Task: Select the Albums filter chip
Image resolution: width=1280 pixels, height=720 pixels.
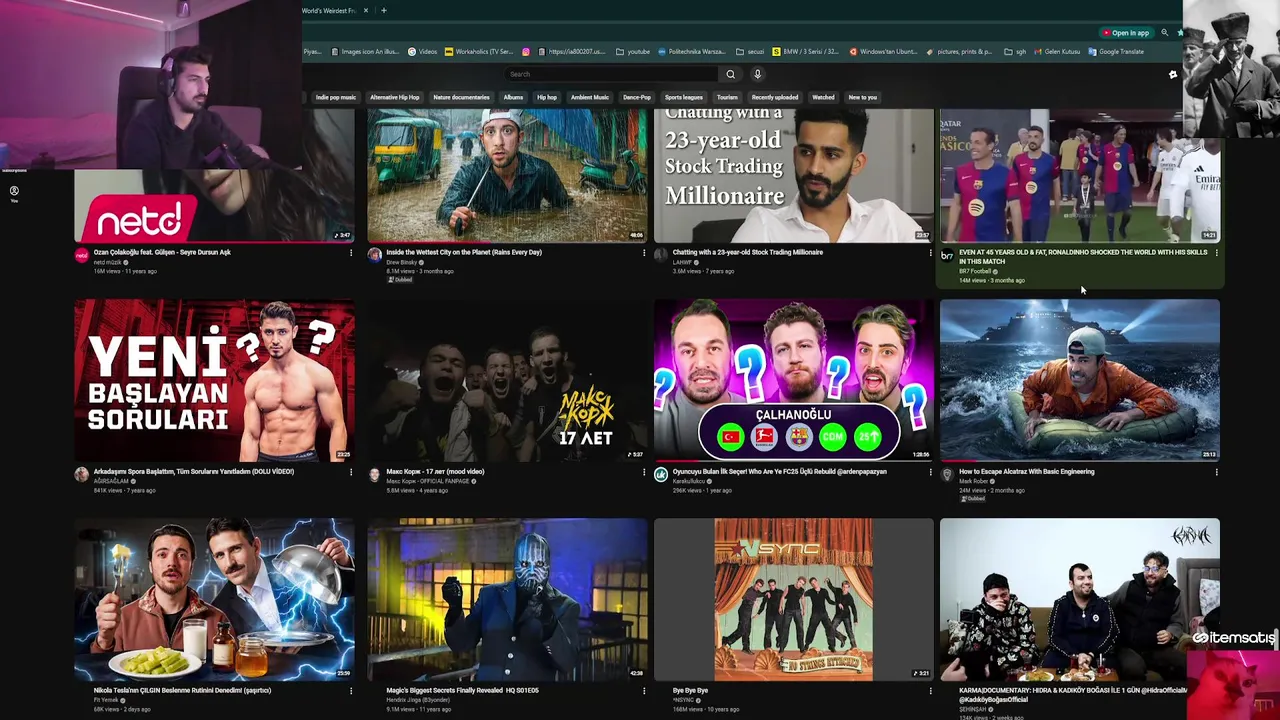Action: point(513,97)
